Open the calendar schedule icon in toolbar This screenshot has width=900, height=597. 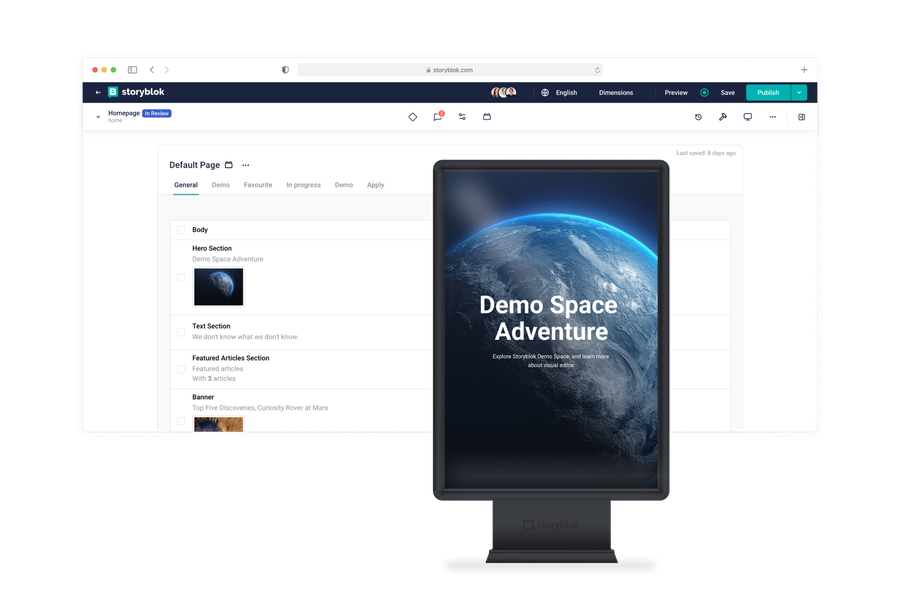click(x=487, y=117)
